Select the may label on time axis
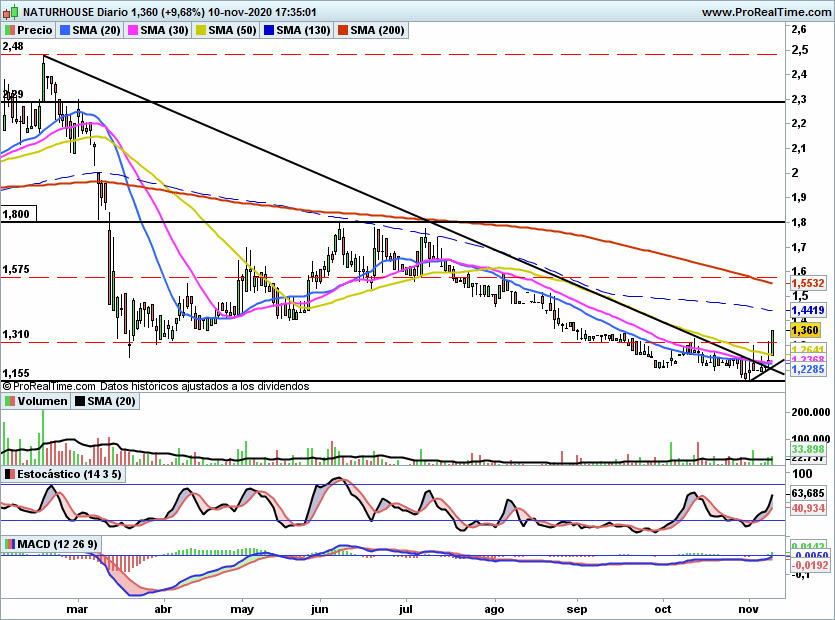Image resolution: width=835 pixels, height=620 pixels. tap(242, 609)
